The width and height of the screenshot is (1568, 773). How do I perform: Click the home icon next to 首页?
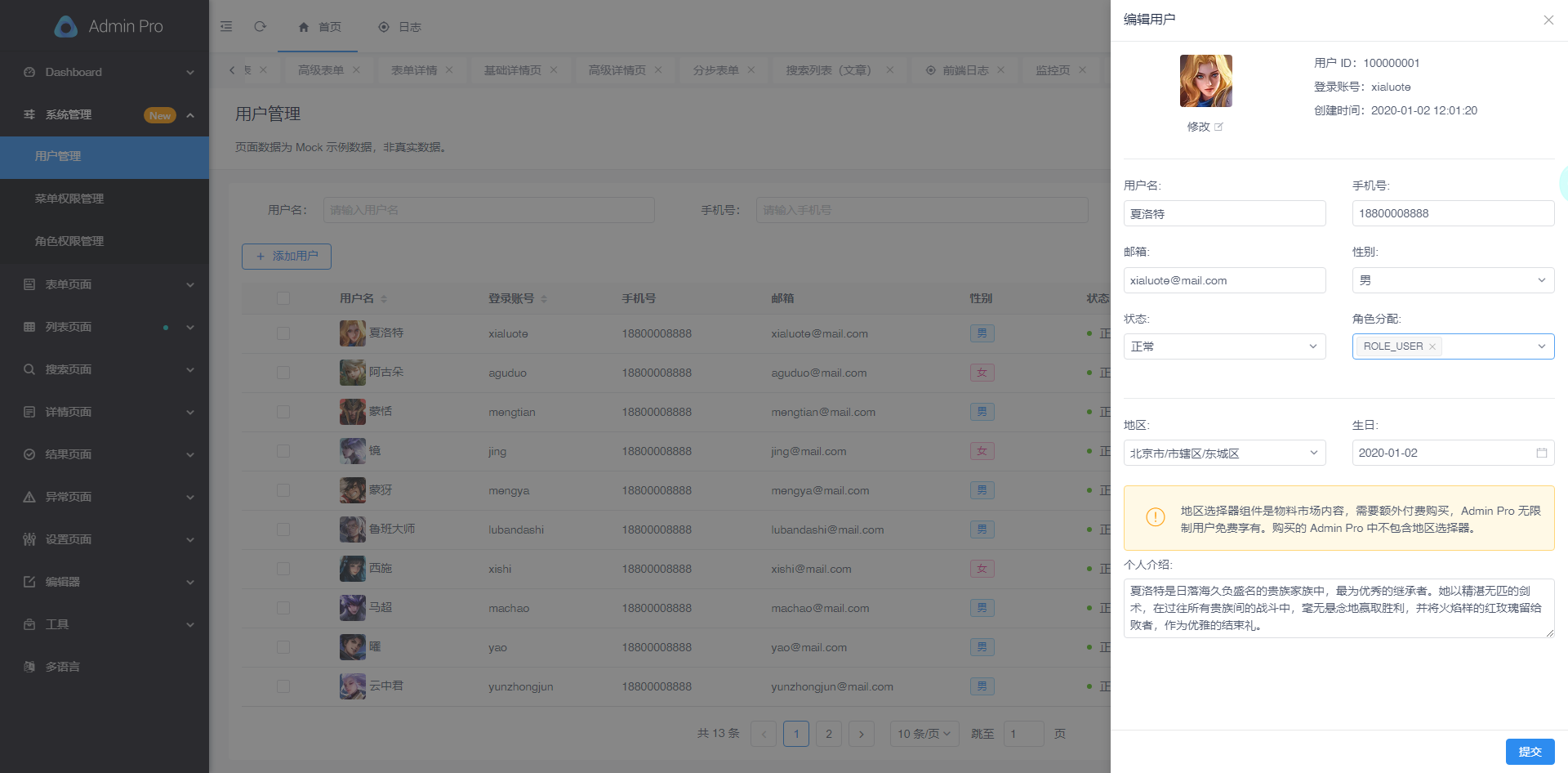pyautogui.click(x=303, y=26)
